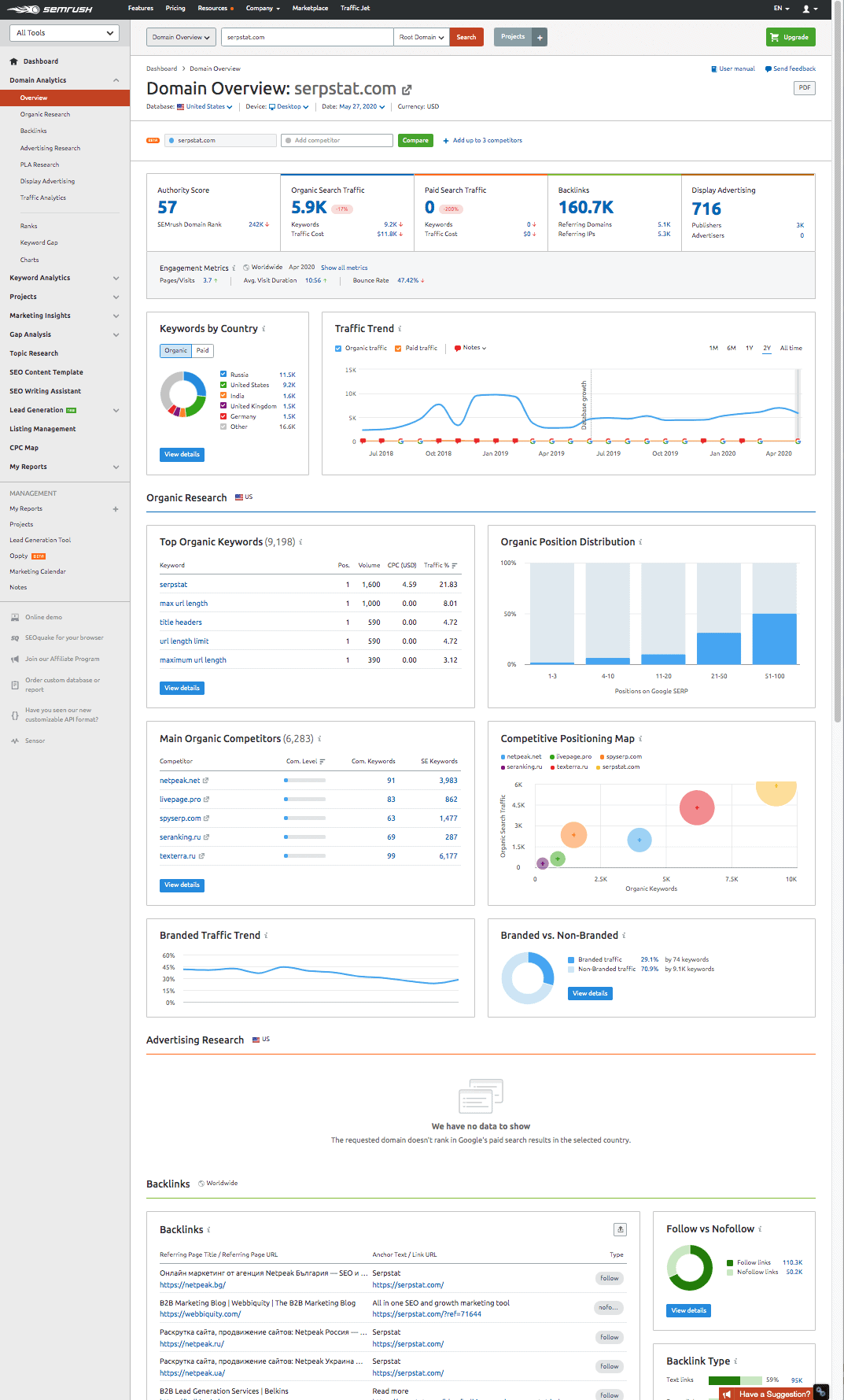
Task: Toggle the Branded traffic legend checkbox
Action: (x=571, y=960)
